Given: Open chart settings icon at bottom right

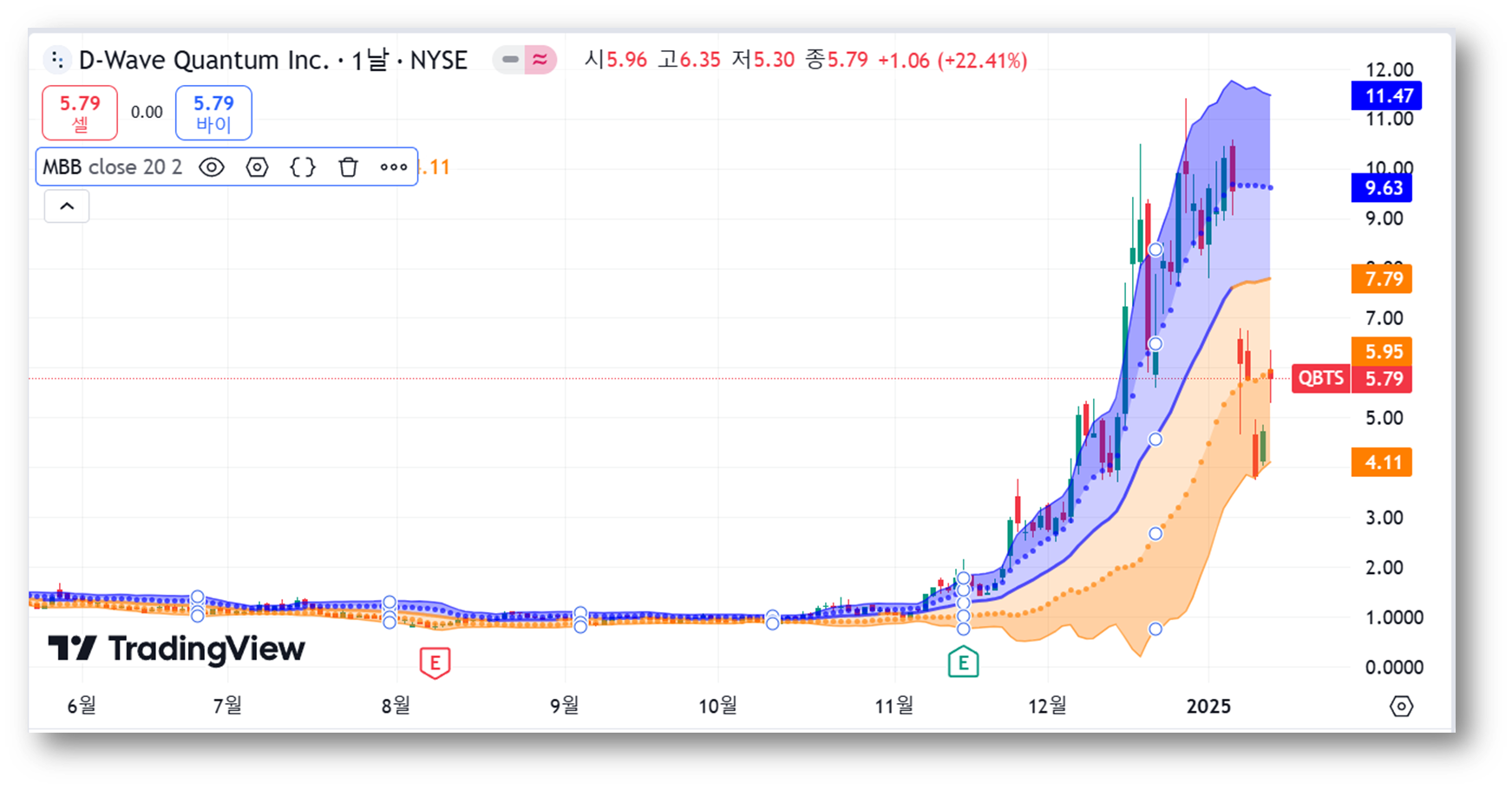Looking at the screenshot, I should (x=1401, y=707).
